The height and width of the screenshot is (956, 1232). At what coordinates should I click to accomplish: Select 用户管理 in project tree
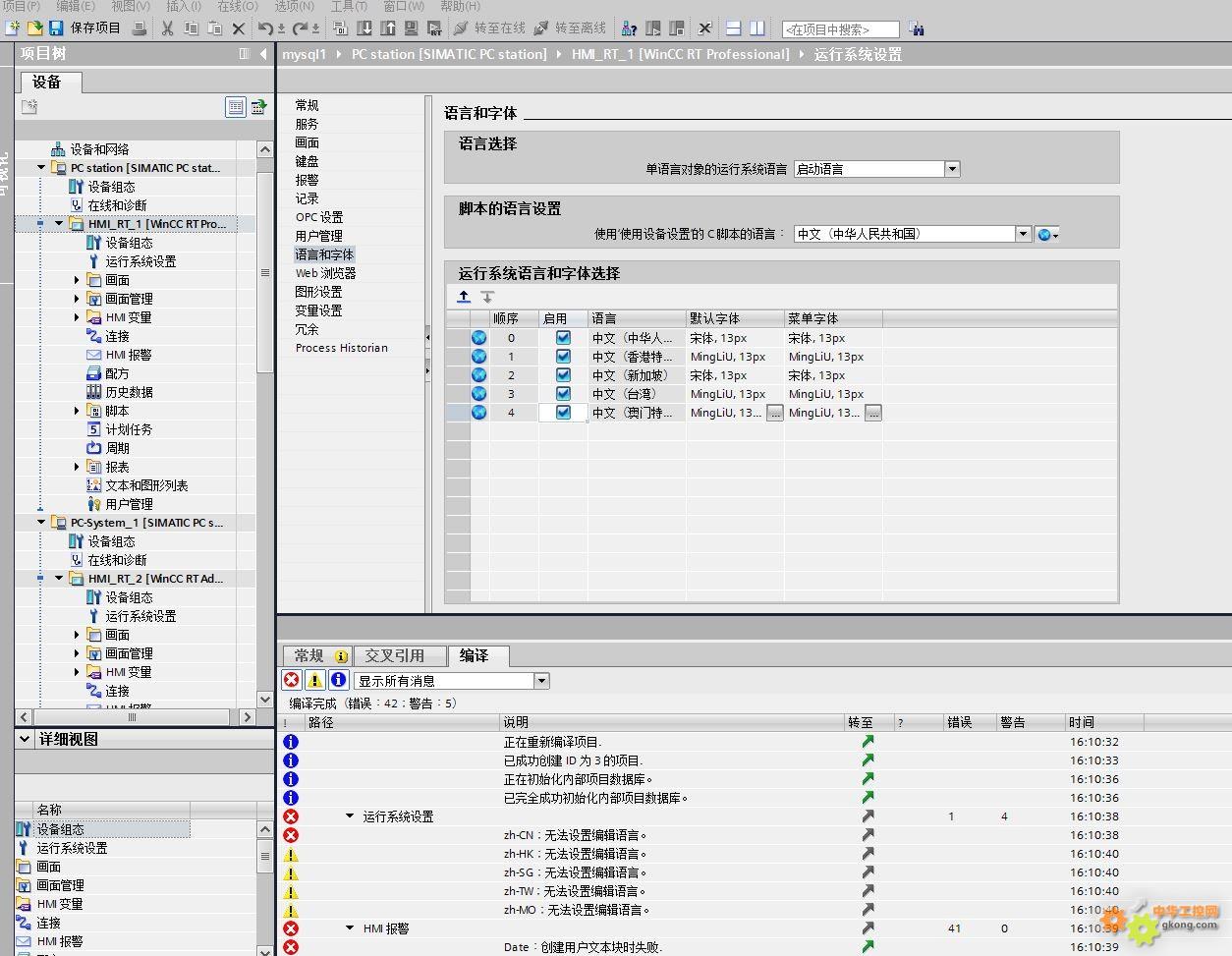129,504
